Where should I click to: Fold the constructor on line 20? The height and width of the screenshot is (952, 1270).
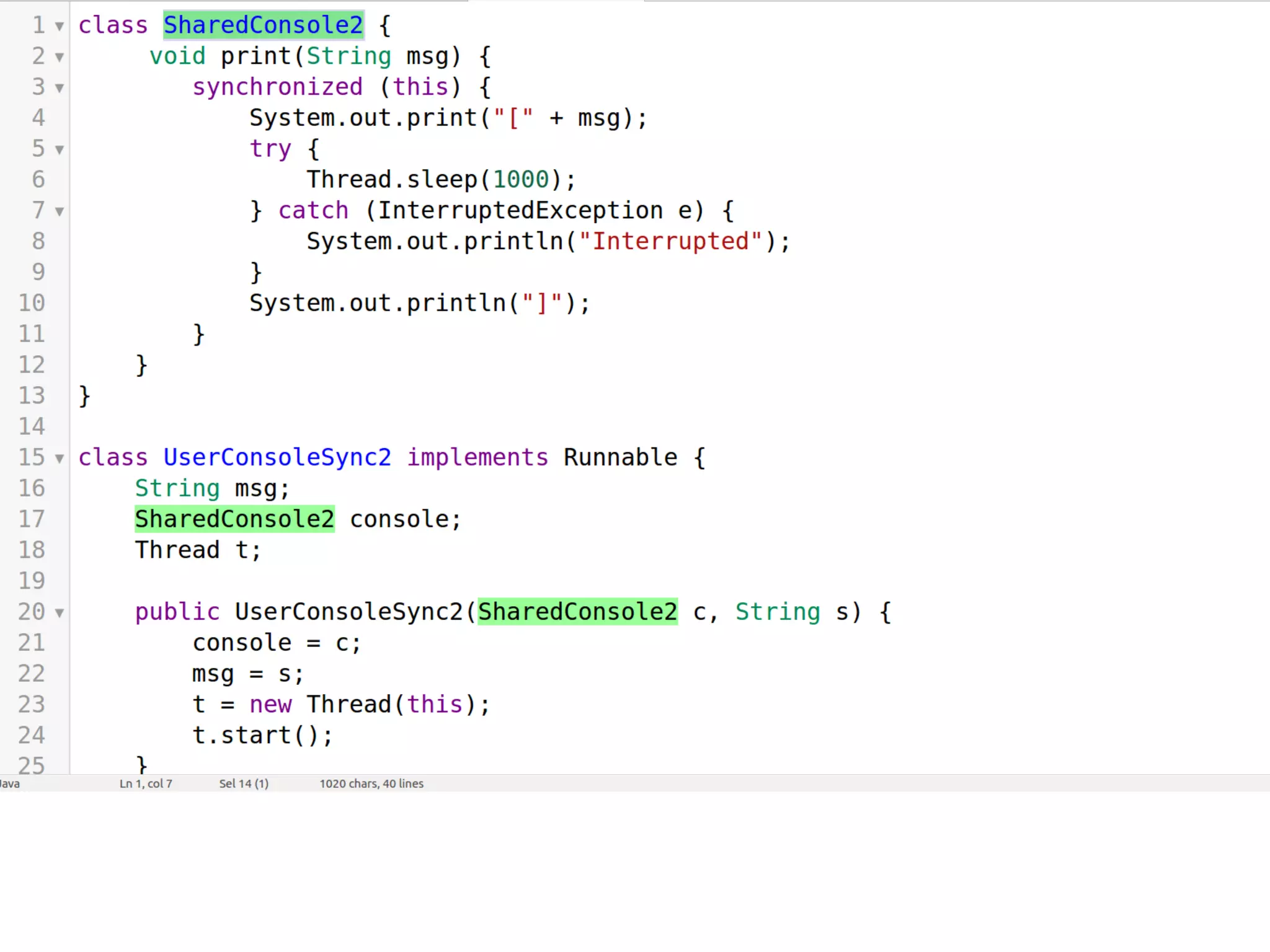60,614
